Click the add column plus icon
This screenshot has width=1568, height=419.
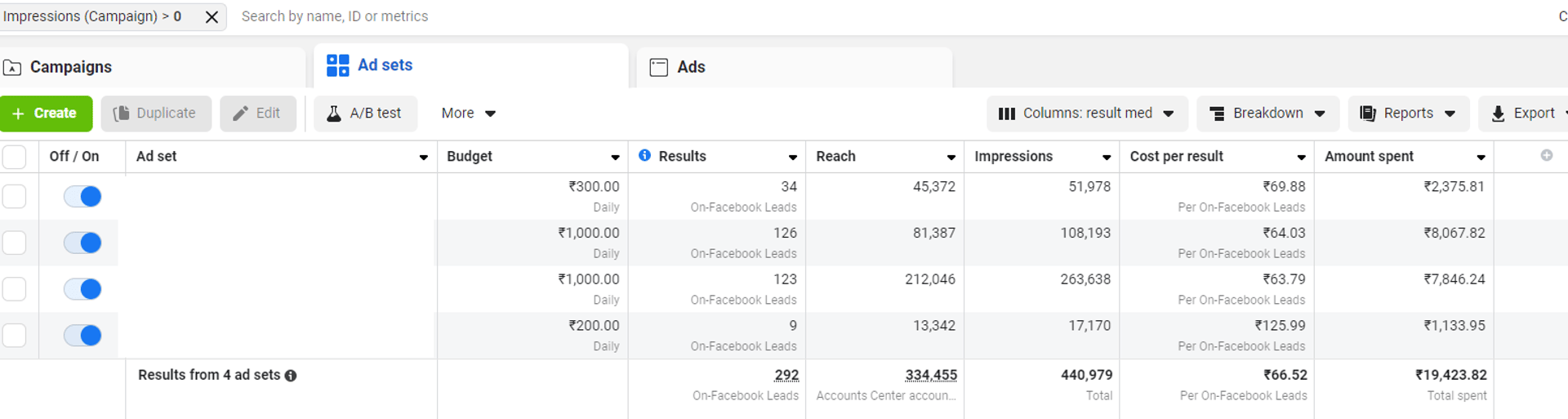[1547, 155]
